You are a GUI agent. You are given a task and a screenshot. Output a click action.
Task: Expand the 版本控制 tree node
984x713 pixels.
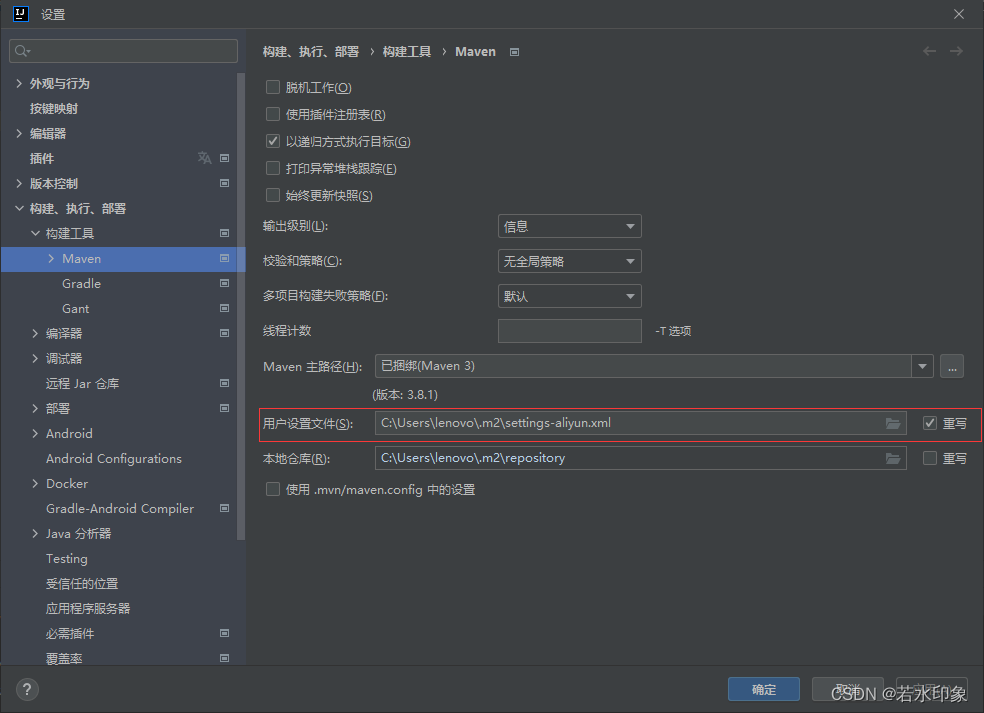[x=19, y=183]
